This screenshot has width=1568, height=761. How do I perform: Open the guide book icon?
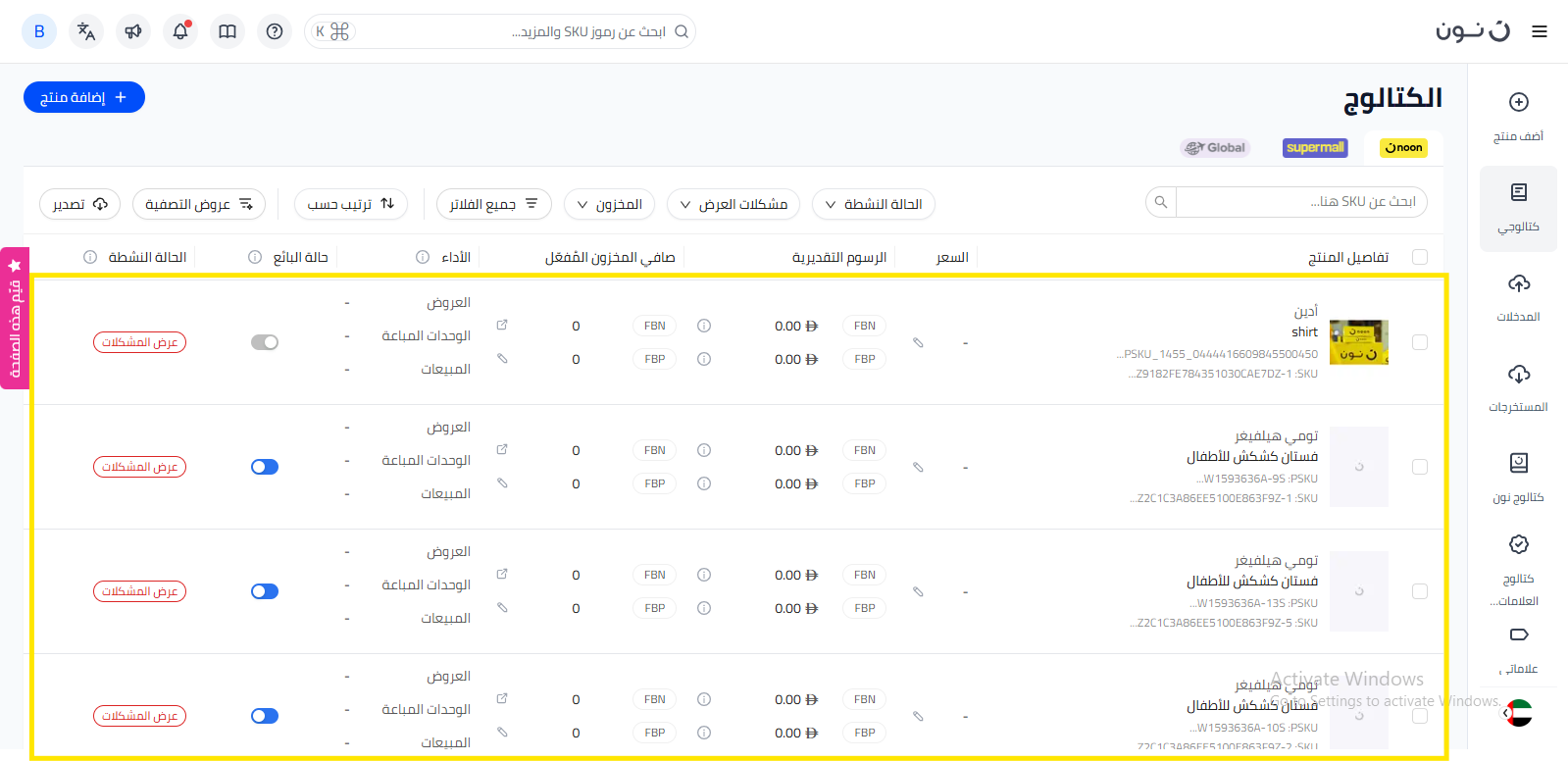[228, 31]
